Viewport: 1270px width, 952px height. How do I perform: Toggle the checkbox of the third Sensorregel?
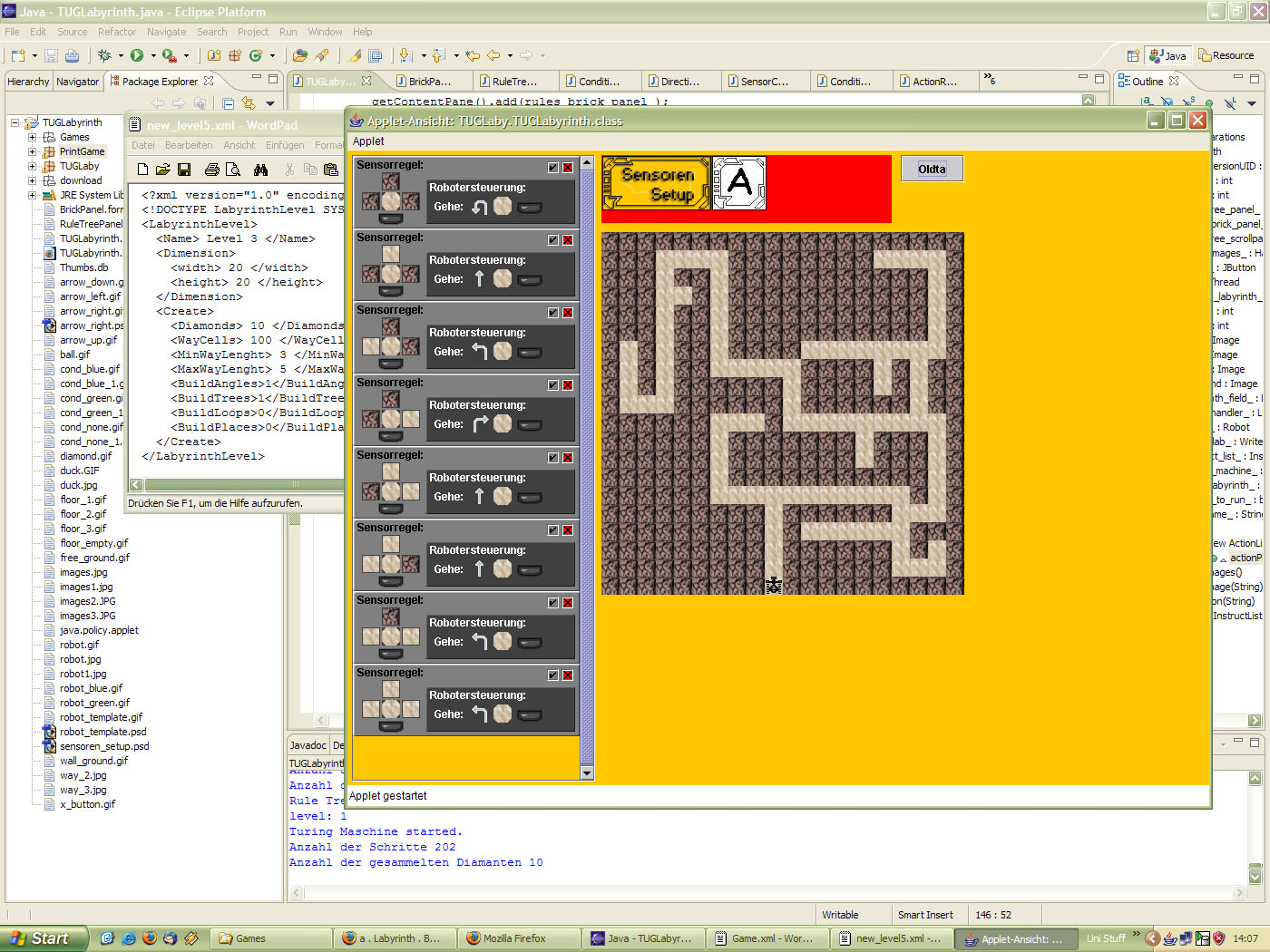tap(552, 313)
